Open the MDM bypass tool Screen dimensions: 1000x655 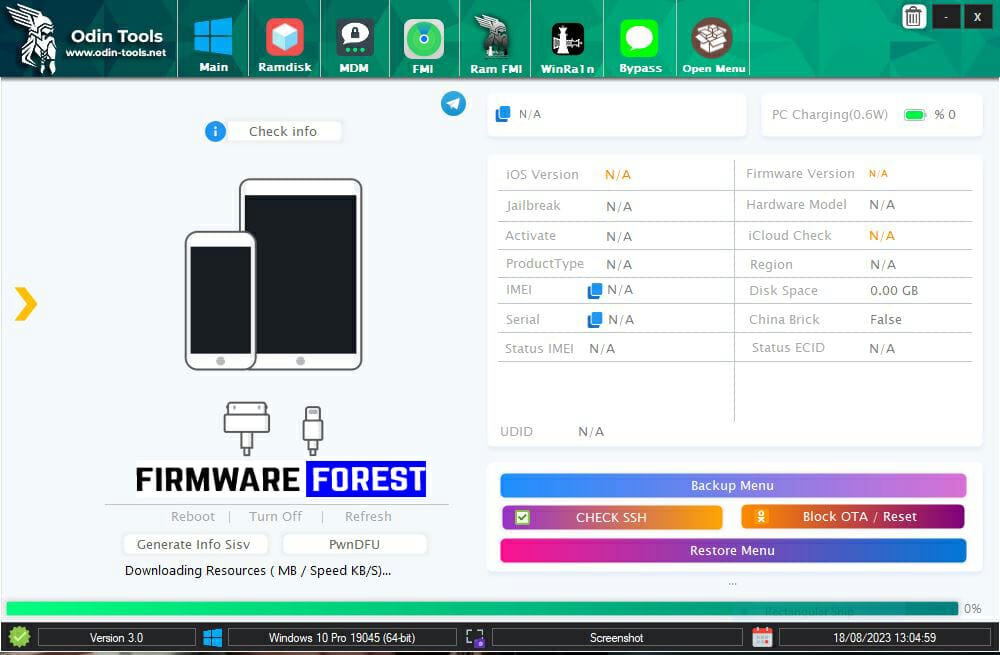354,40
